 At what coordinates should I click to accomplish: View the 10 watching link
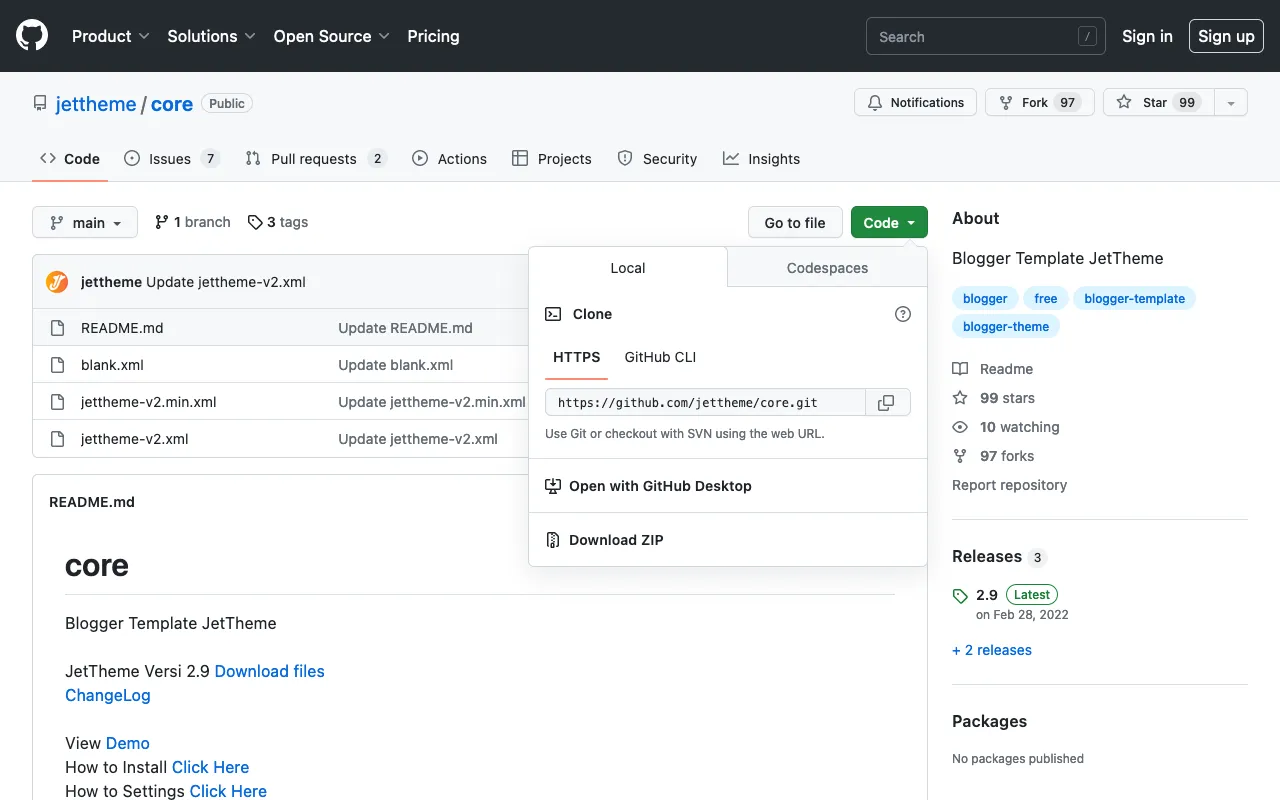(1006, 427)
